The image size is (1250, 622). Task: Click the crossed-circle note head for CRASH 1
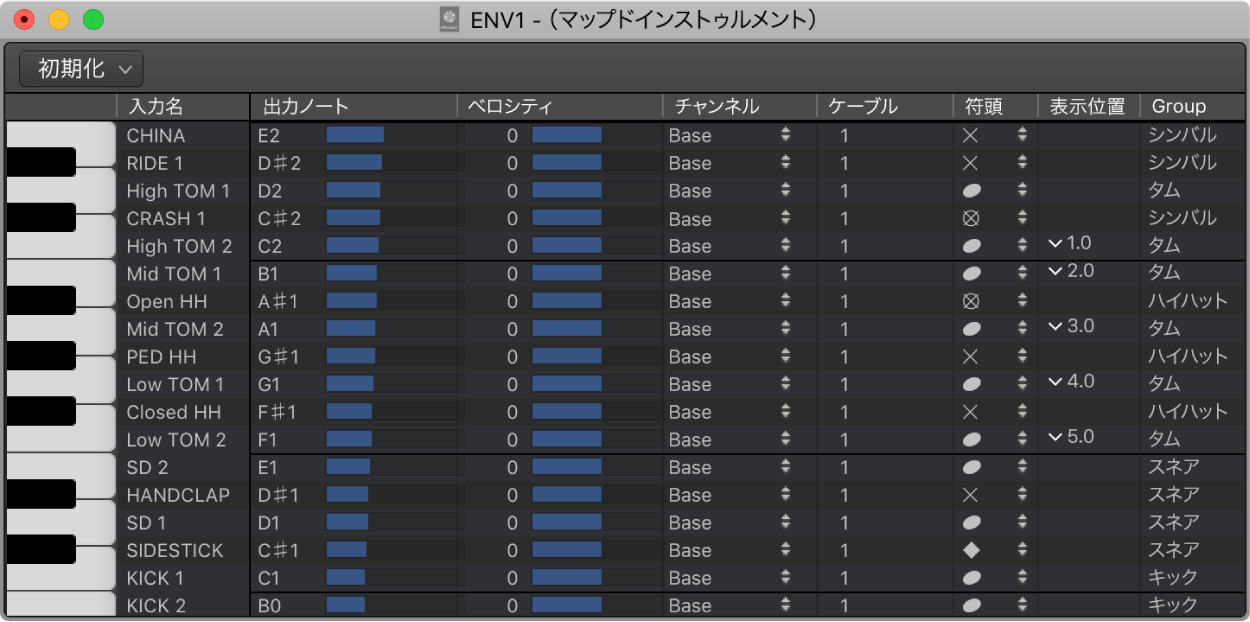point(969,218)
